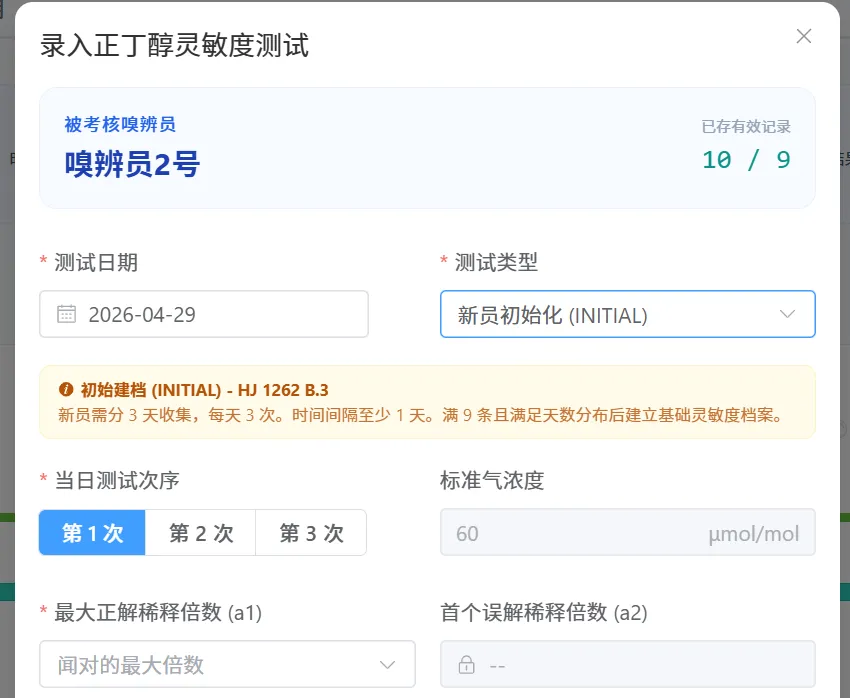Screen dimensions: 850x698
Task: Click the 已存有效记录 label
Action: coord(746,126)
